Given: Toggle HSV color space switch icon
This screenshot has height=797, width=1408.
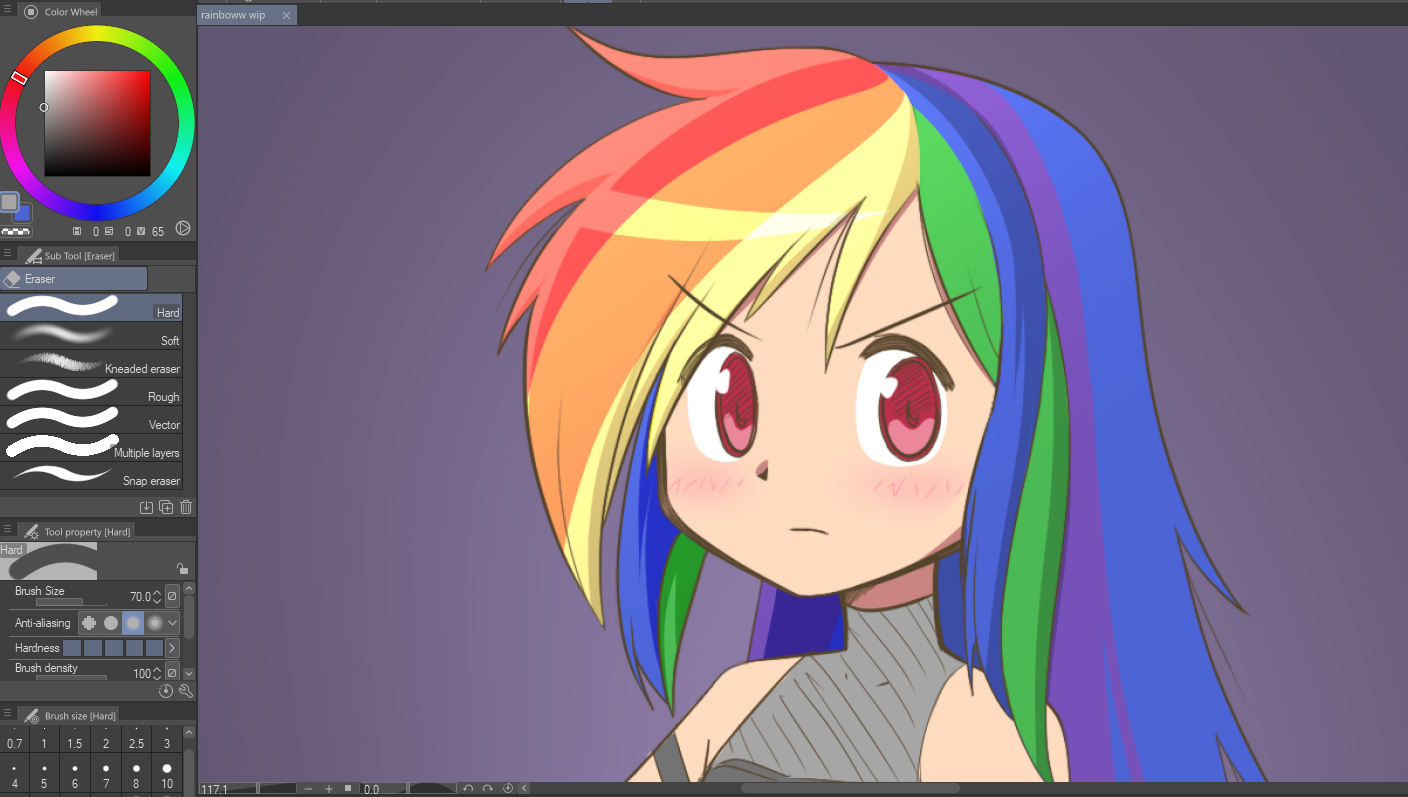Looking at the screenshot, I should coord(183,228).
